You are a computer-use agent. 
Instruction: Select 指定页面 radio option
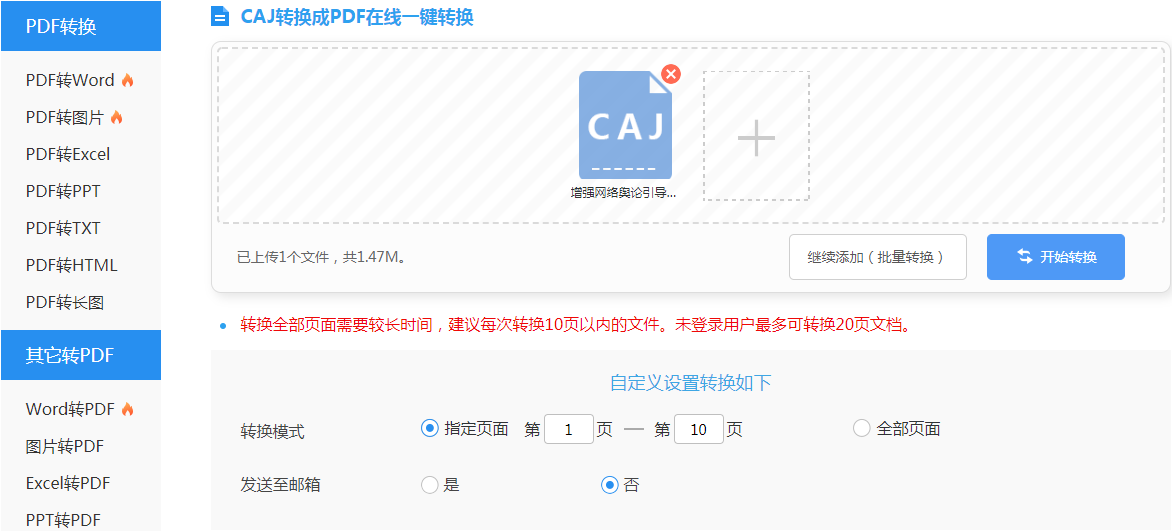point(429,429)
